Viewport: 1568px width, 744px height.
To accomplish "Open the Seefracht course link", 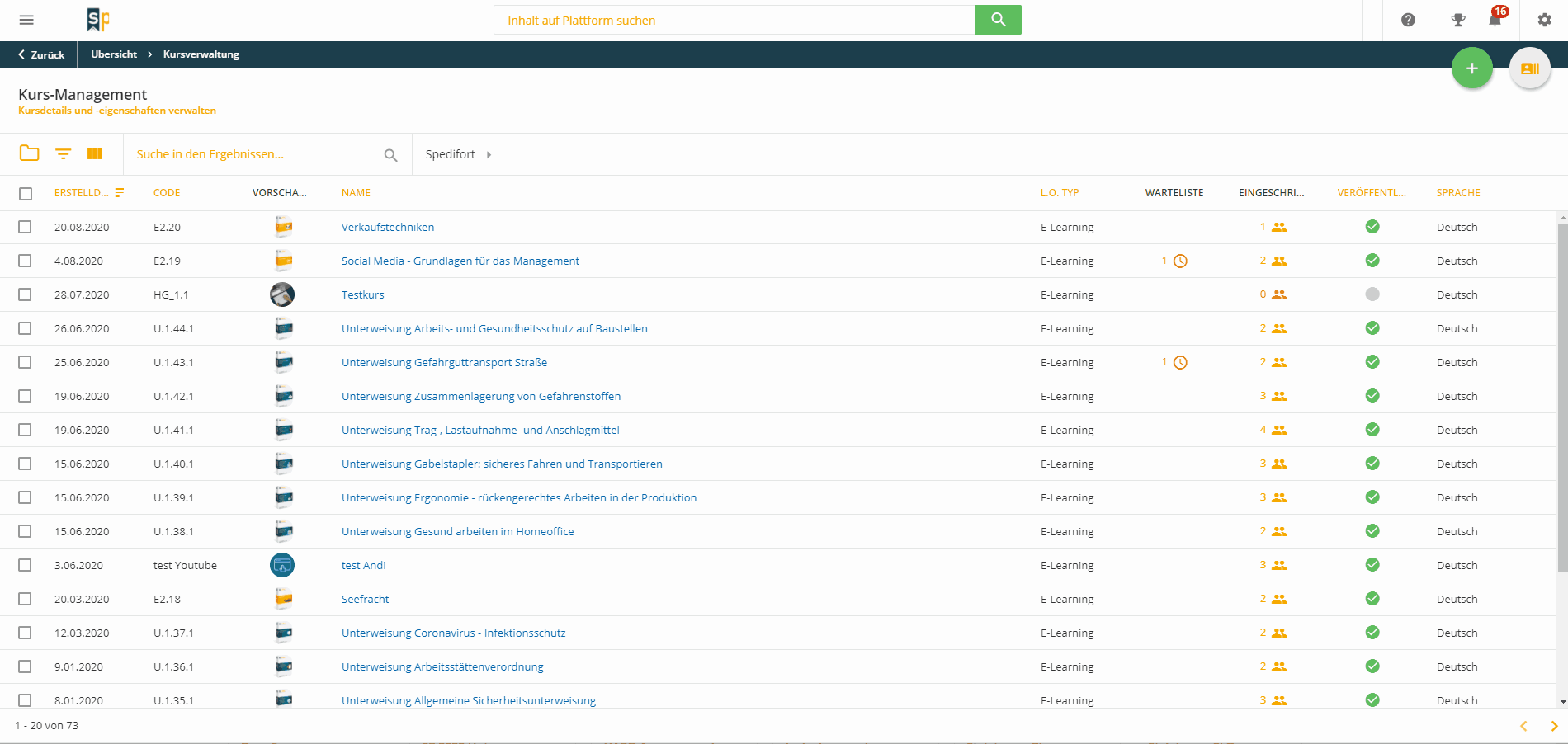I will 365,600.
